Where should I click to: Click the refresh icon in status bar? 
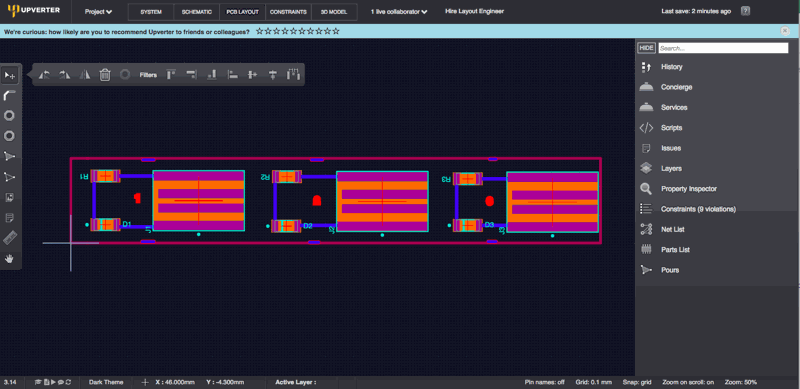coord(68,382)
